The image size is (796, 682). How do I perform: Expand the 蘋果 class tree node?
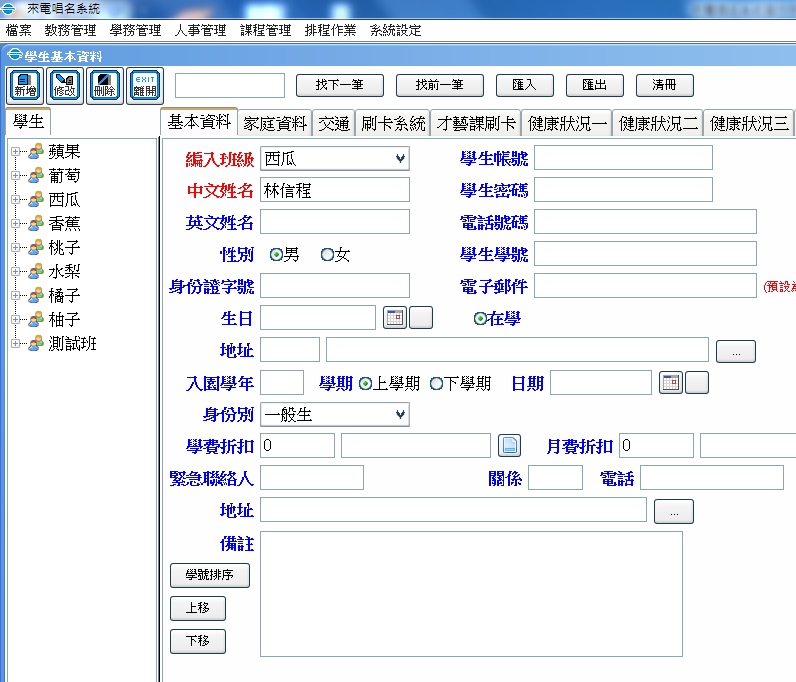tap(16, 152)
